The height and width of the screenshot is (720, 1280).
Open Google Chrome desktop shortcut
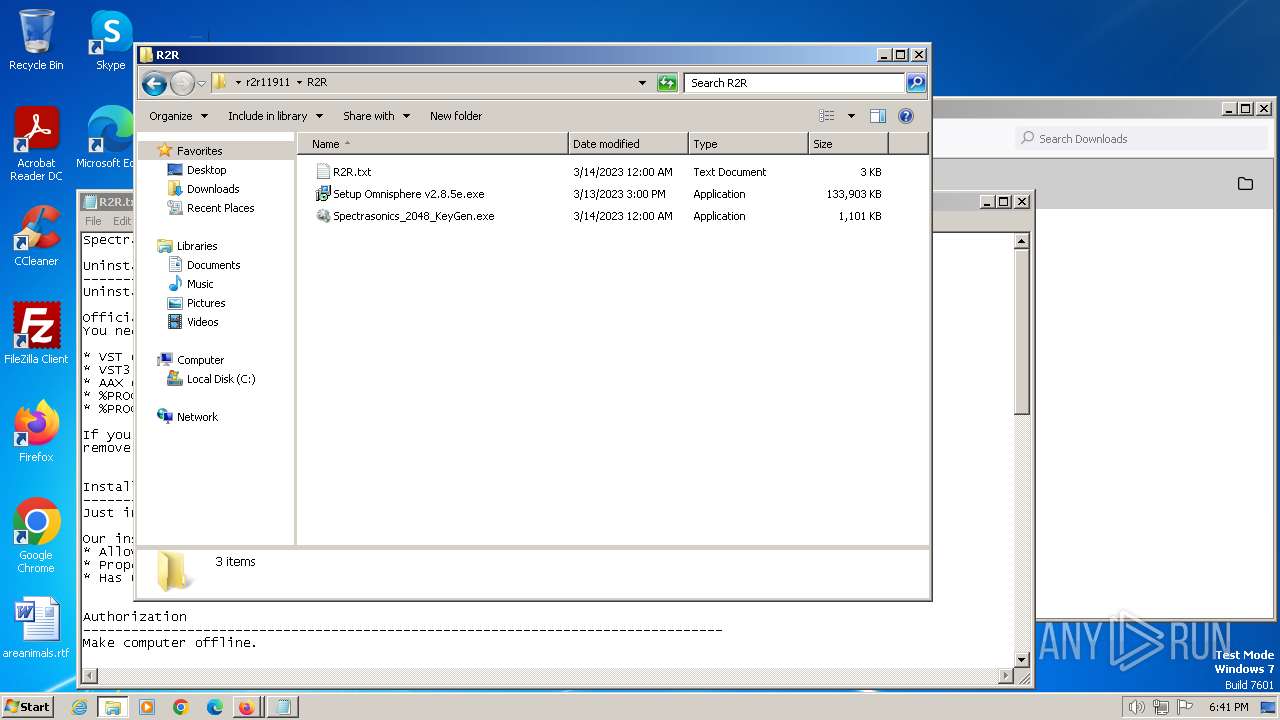click(36, 536)
